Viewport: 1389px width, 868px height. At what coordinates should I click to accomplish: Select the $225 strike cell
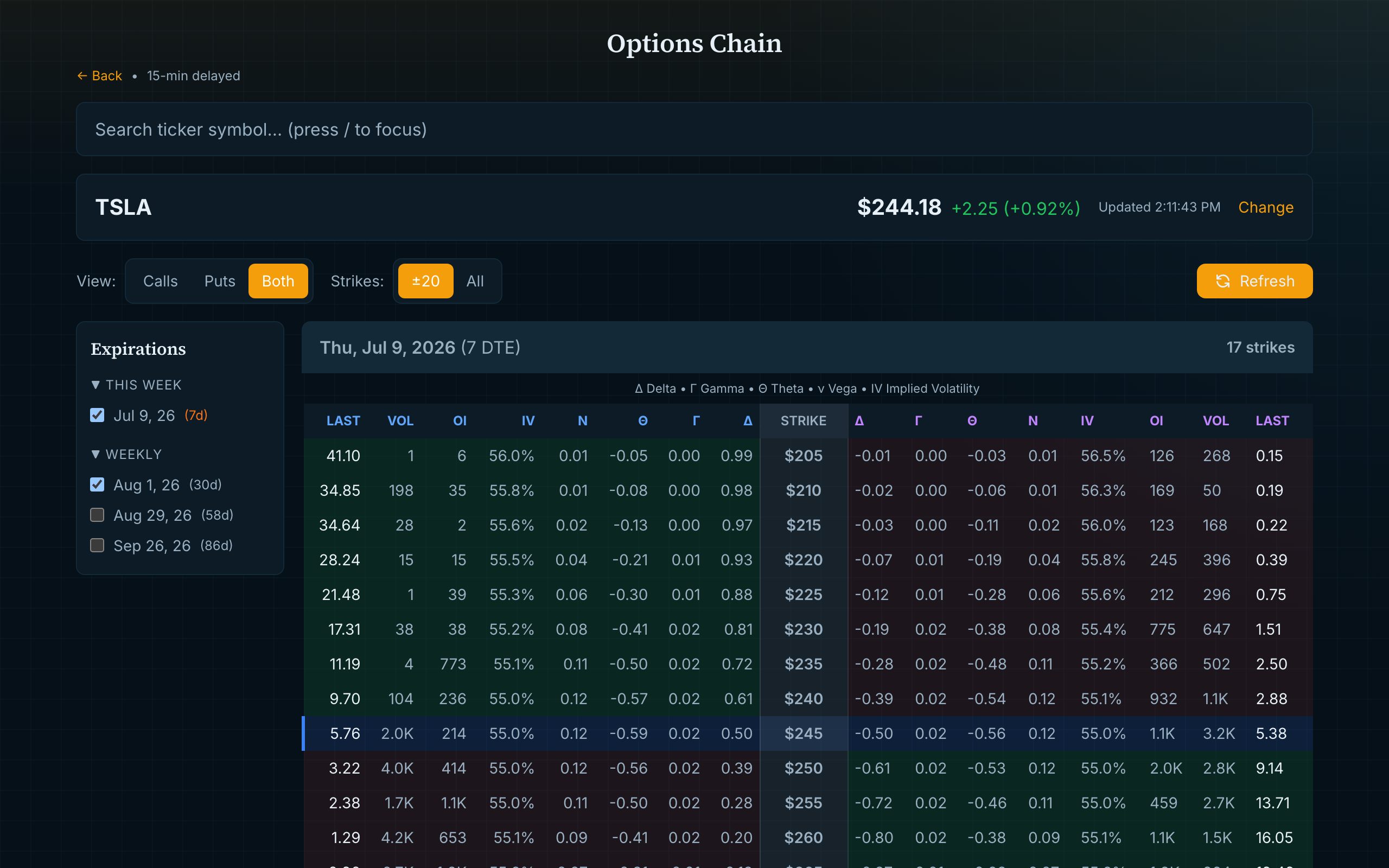click(x=804, y=595)
